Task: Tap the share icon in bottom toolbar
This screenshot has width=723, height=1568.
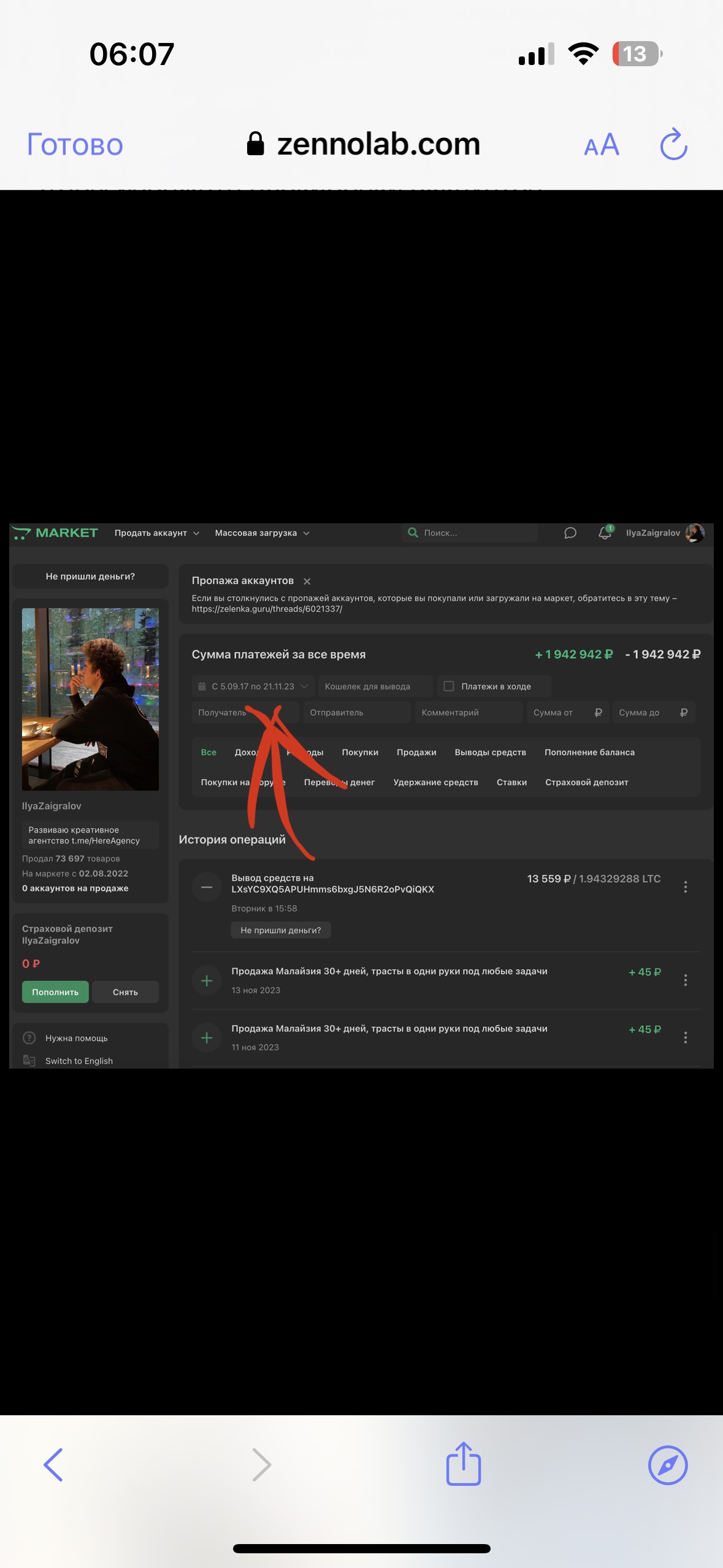Action: (x=464, y=1464)
